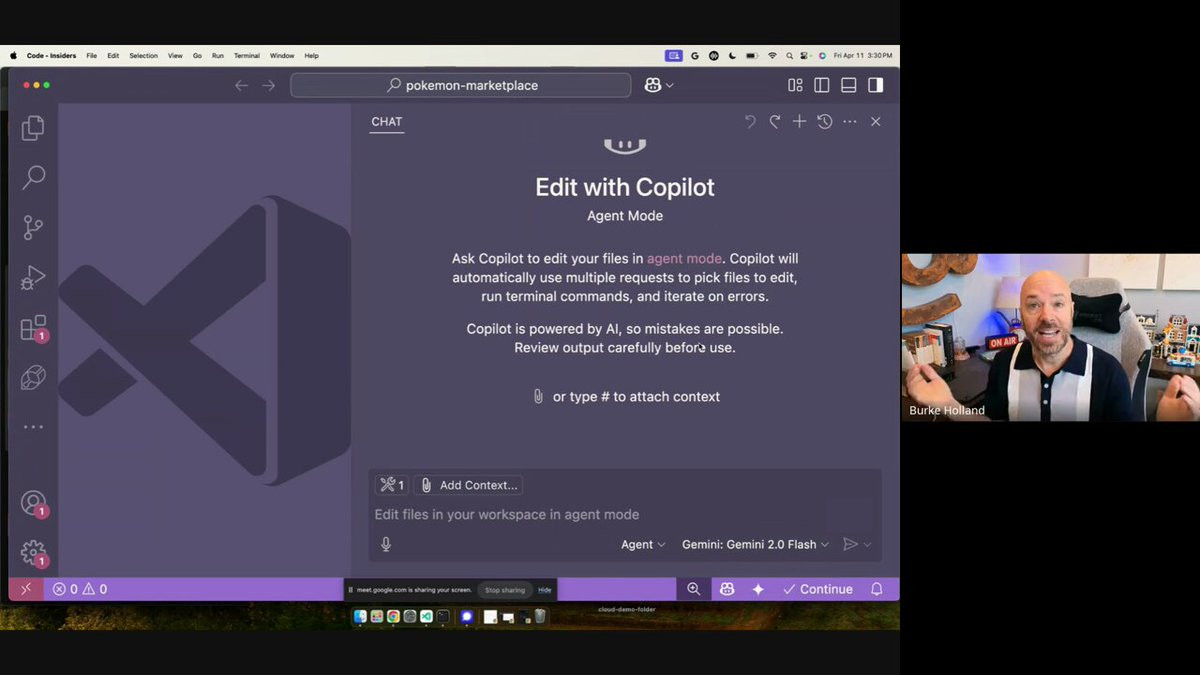This screenshot has width=1200, height=675.
Task: Open the Source Control view
Action: (x=33, y=227)
